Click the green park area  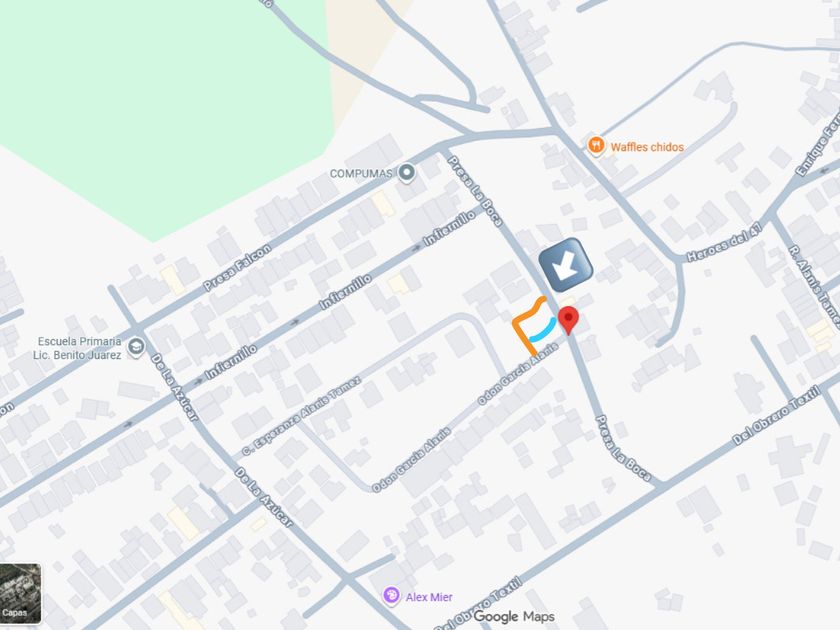tap(161, 107)
